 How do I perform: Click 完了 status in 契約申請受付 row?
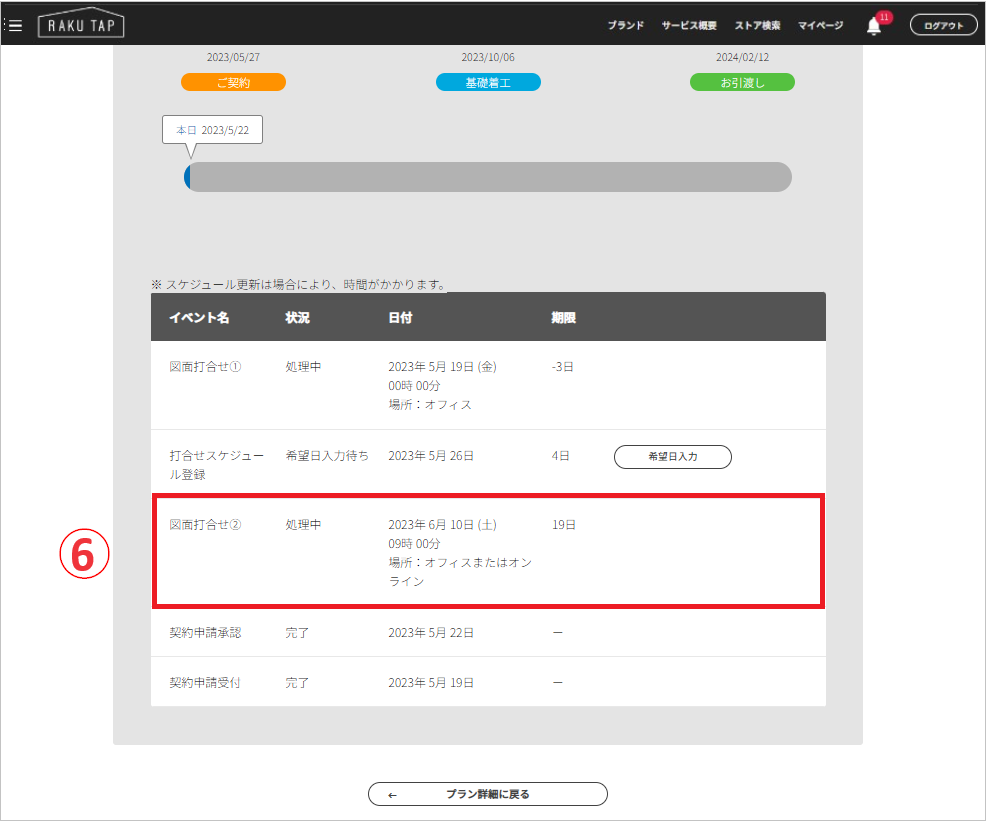click(x=297, y=682)
